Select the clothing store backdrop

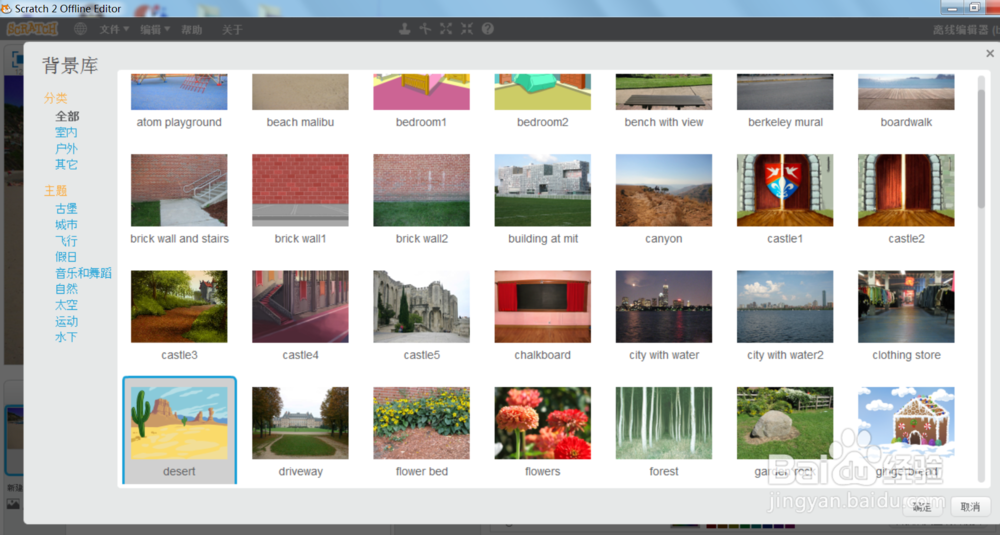(x=906, y=315)
